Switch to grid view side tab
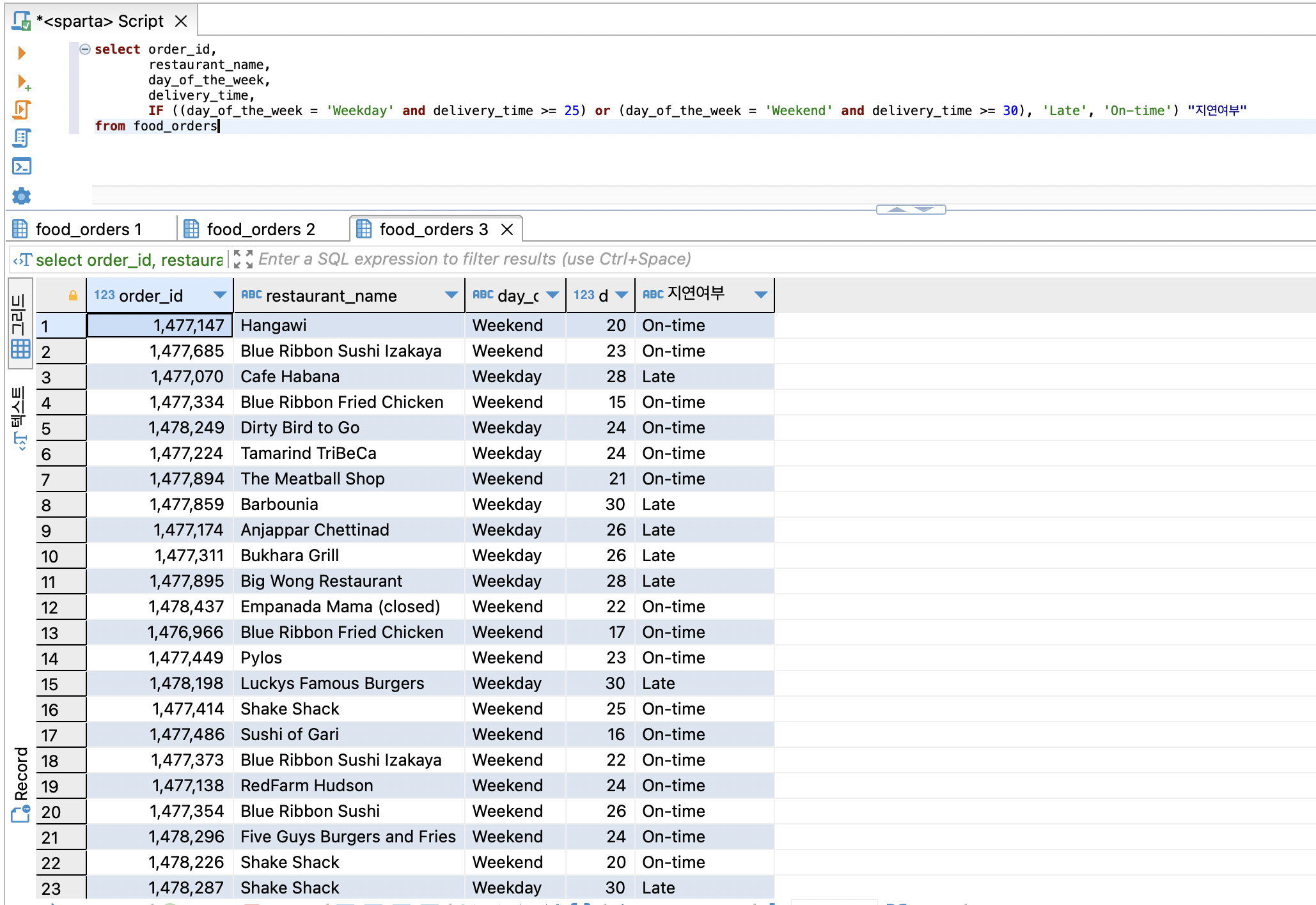Image resolution: width=1316 pixels, height=905 pixels. (20, 325)
